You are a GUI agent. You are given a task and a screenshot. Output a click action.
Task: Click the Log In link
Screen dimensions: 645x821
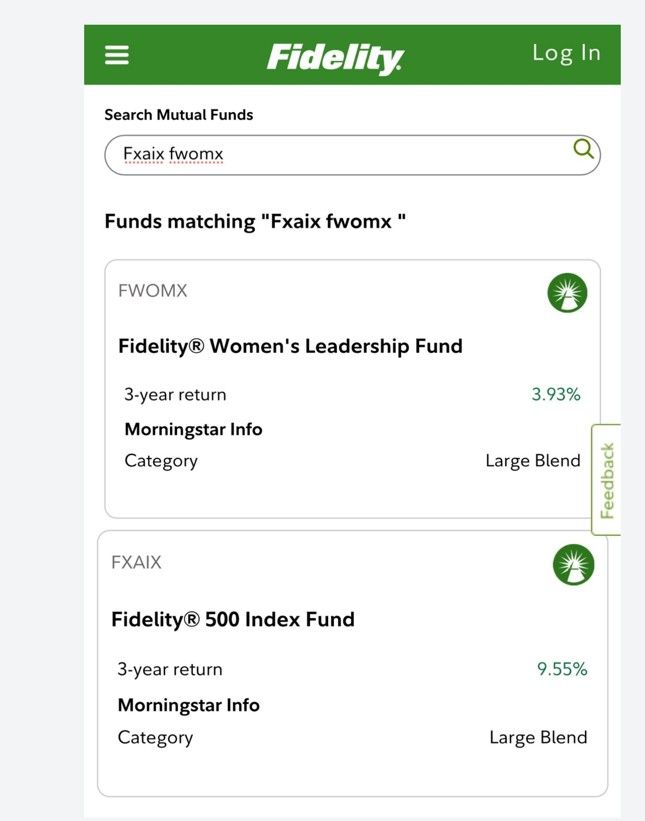point(566,53)
